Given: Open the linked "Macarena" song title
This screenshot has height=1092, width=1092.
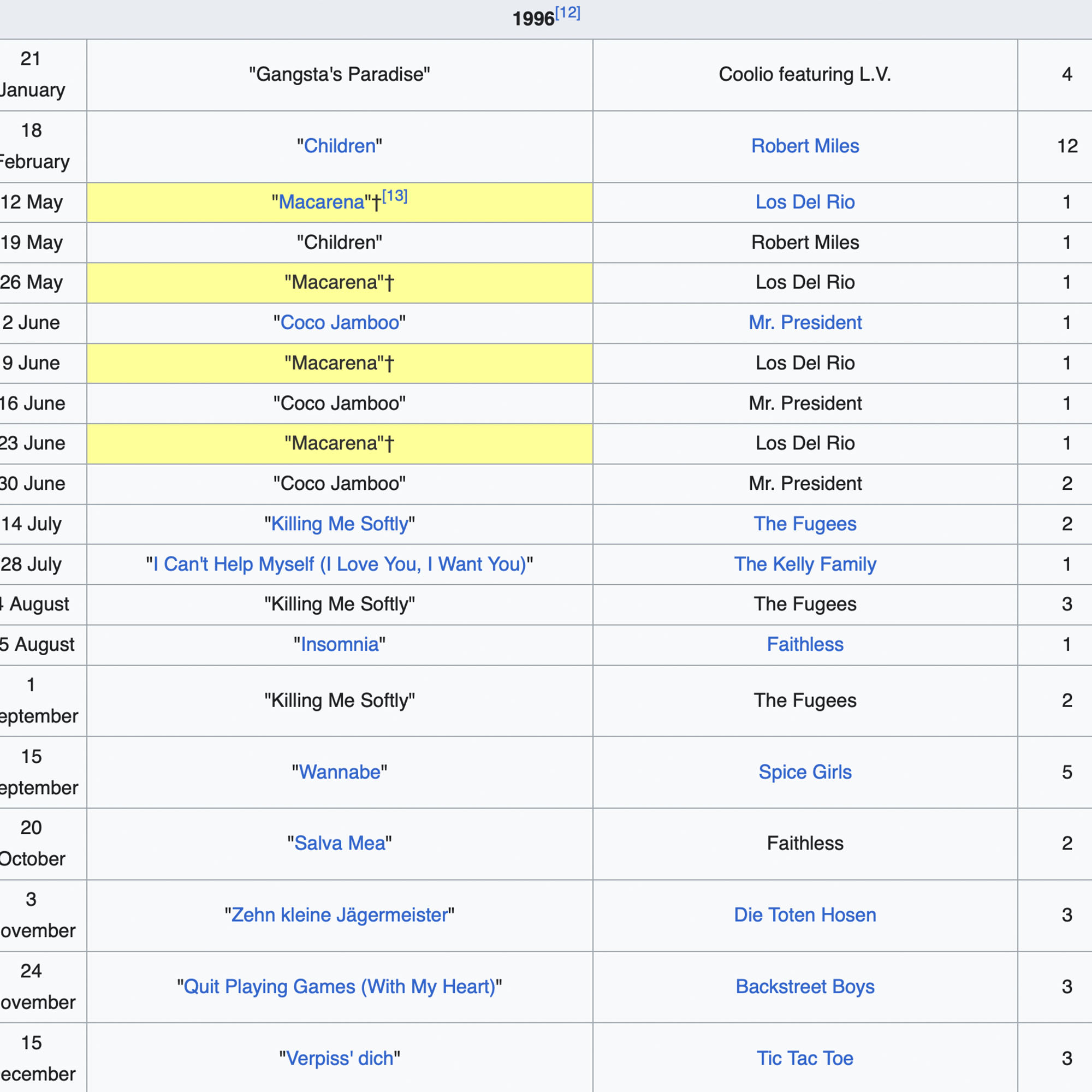Looking at the screenshot, I should click(x=322, y=202).
